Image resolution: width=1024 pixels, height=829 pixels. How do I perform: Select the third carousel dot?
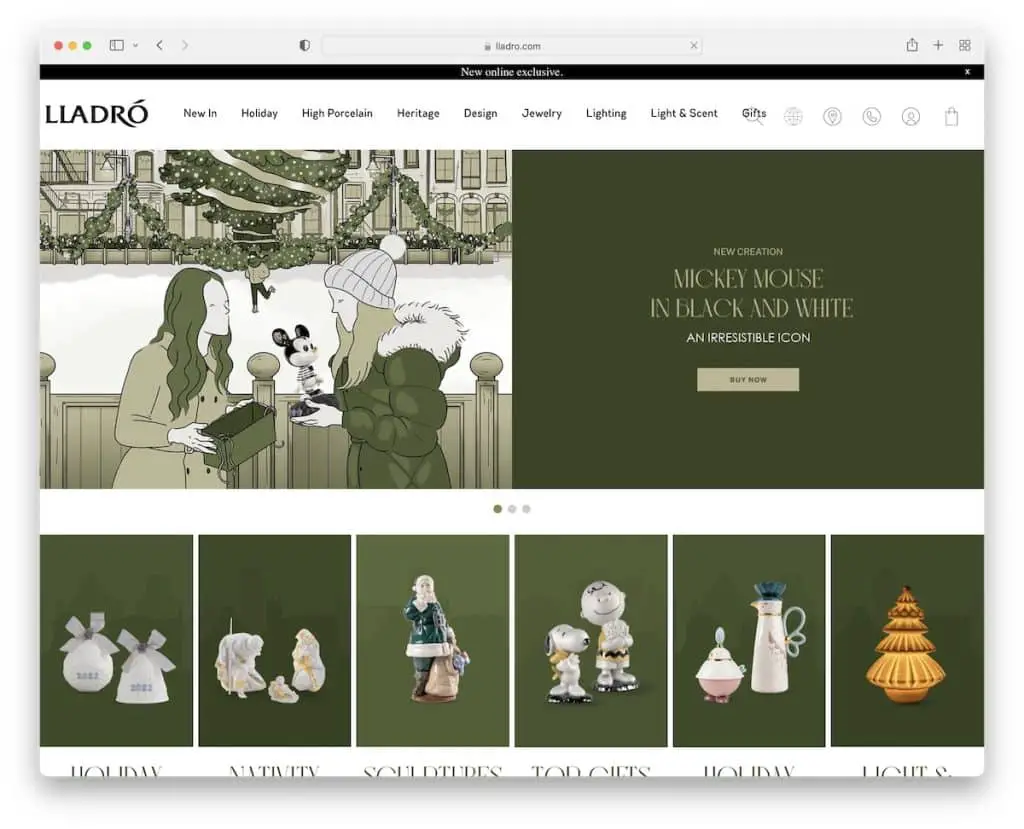[526, 509]
